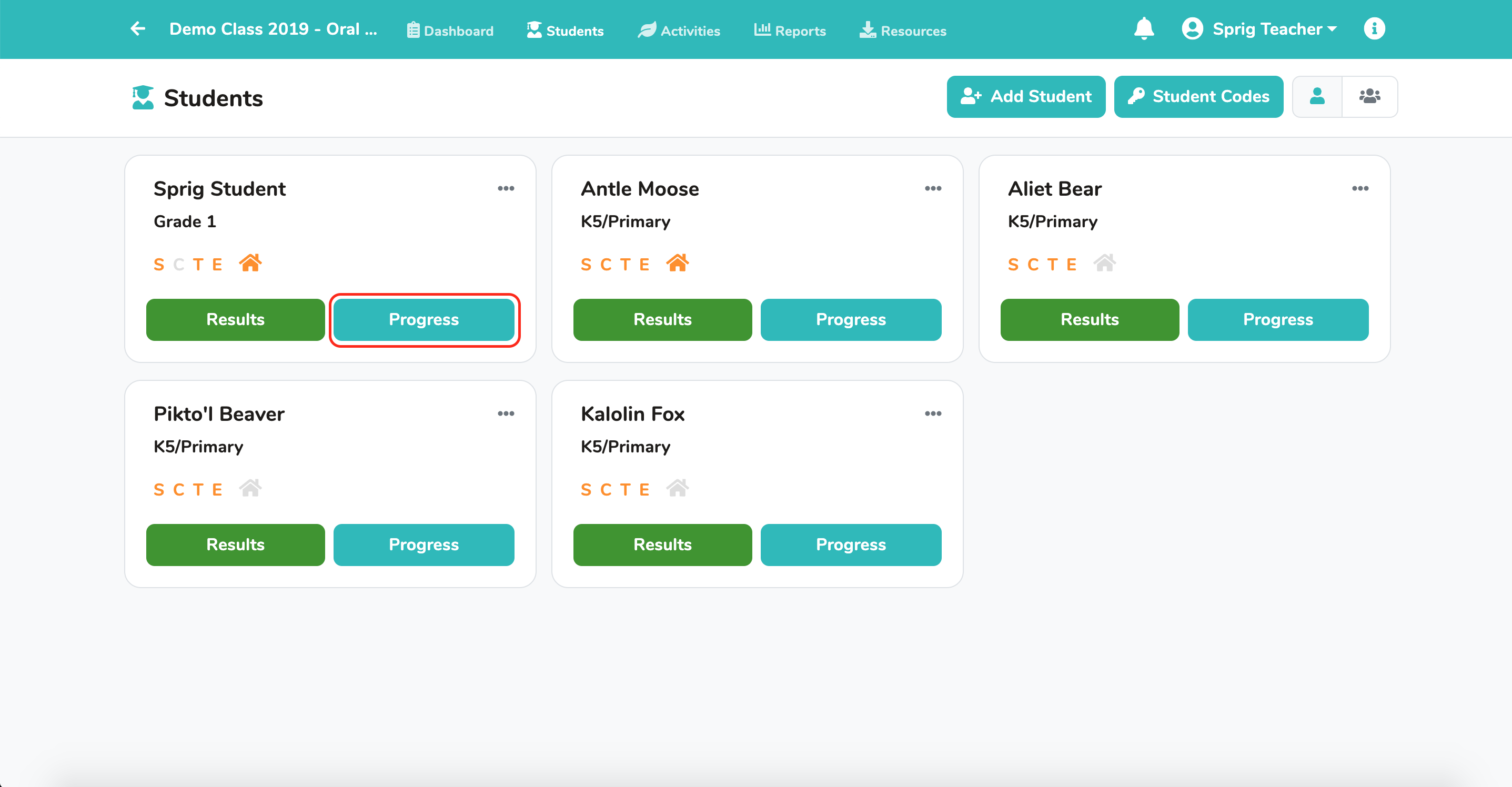Toggle home icon on Sprig Student card
Image resolution: width=1512 pixels, height=787 pixels.
click(x=250, y=263)
